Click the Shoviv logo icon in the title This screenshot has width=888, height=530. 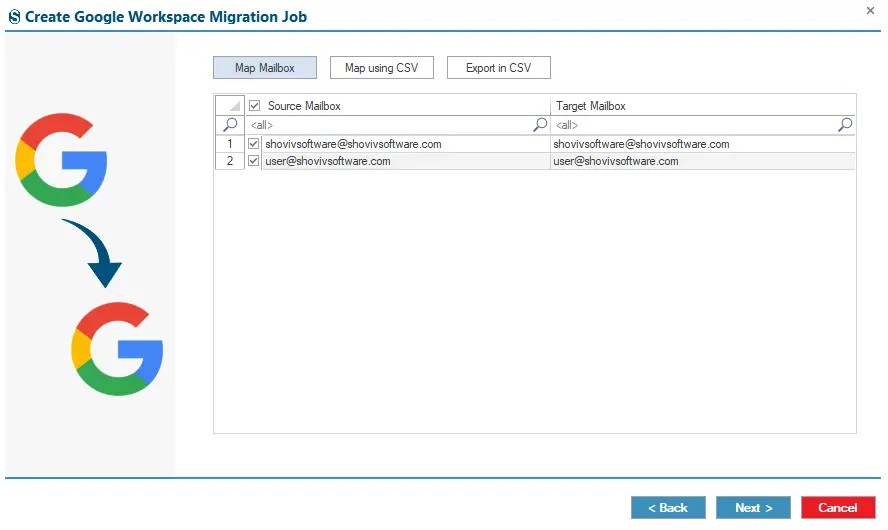click(15, 17)
